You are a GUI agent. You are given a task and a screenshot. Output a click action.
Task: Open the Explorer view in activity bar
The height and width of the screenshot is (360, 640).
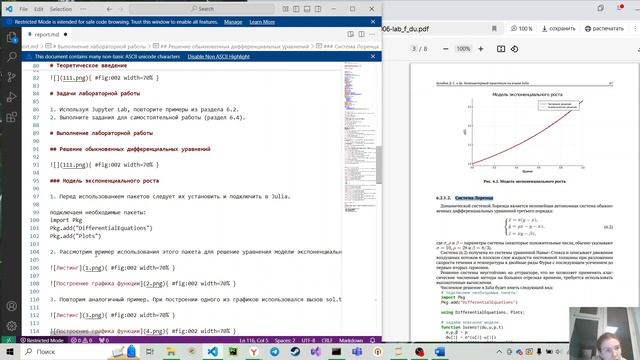point(11,37)
